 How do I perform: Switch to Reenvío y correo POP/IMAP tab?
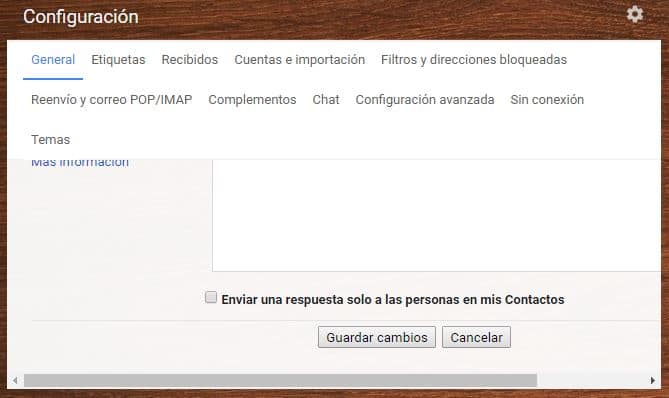point(111,100)
